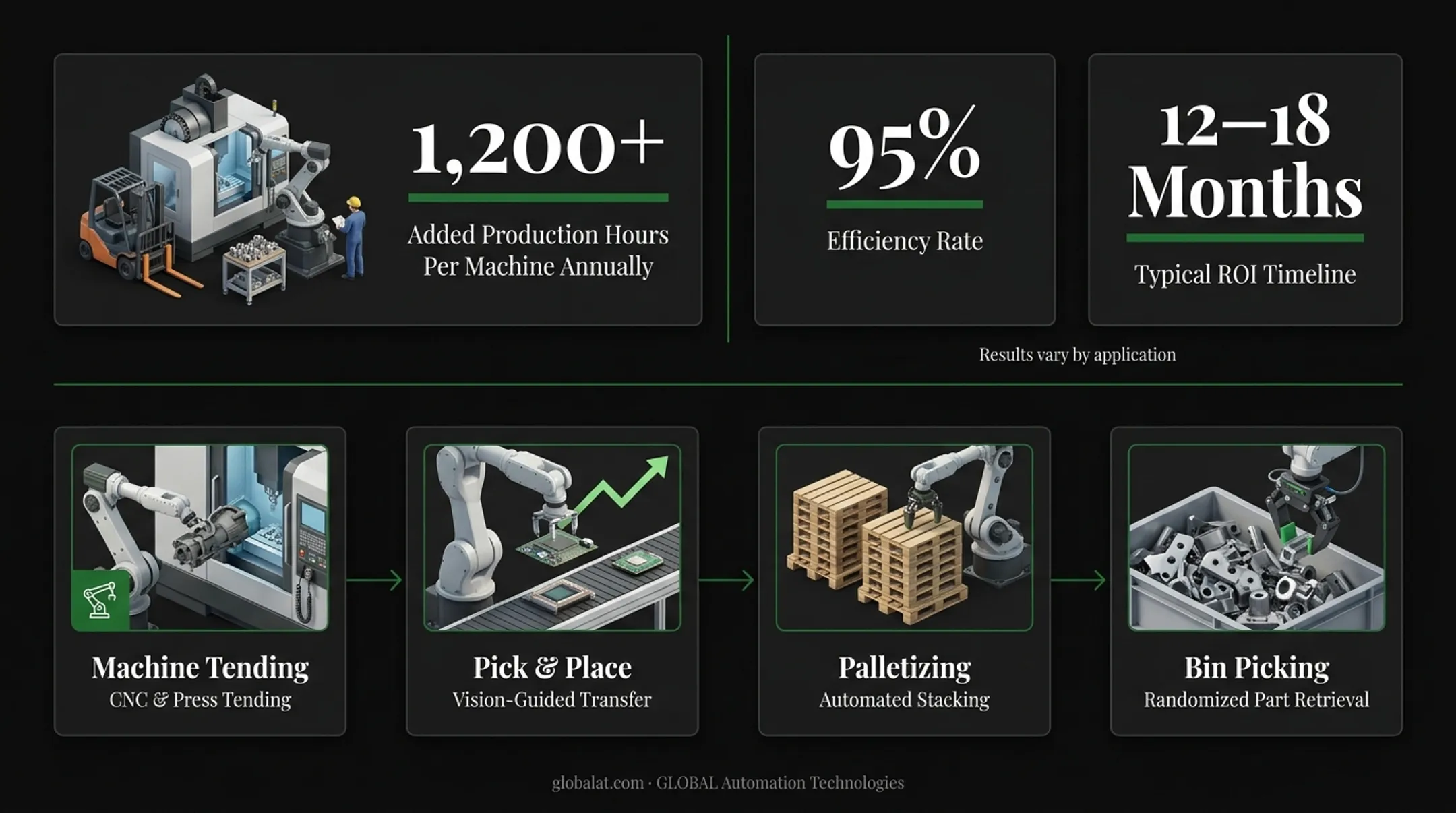The width and height of the screenshot is (1456, 813).
Task: Click the 1,200+ production hours figure
Action: click(x=537, y=148)
